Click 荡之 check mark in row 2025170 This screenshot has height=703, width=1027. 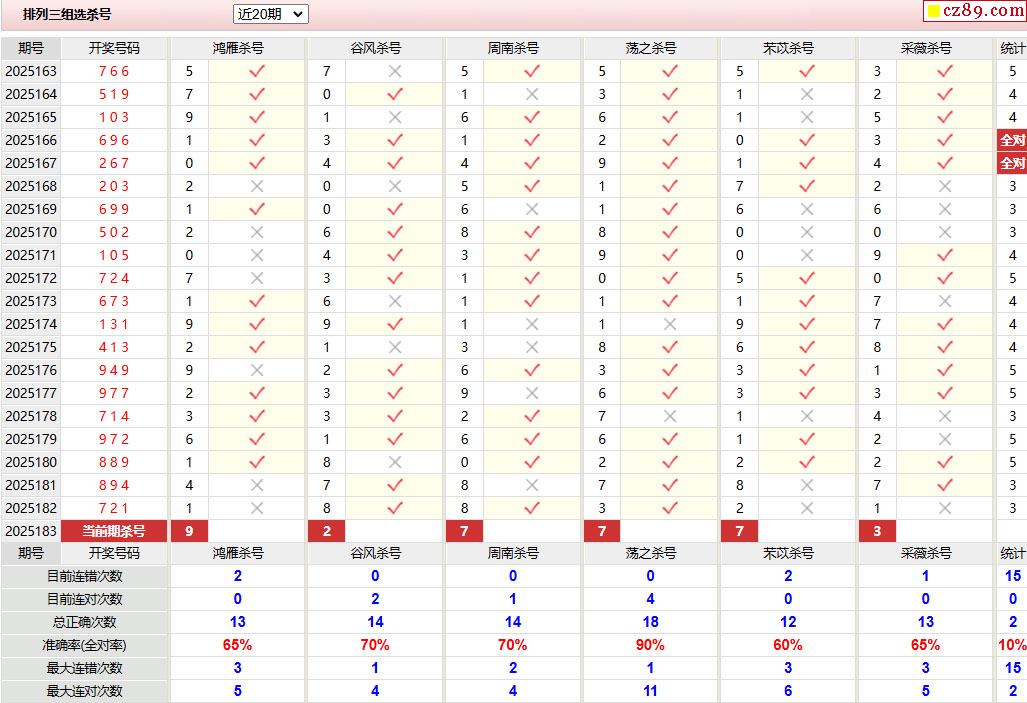(x=669, y=232)
